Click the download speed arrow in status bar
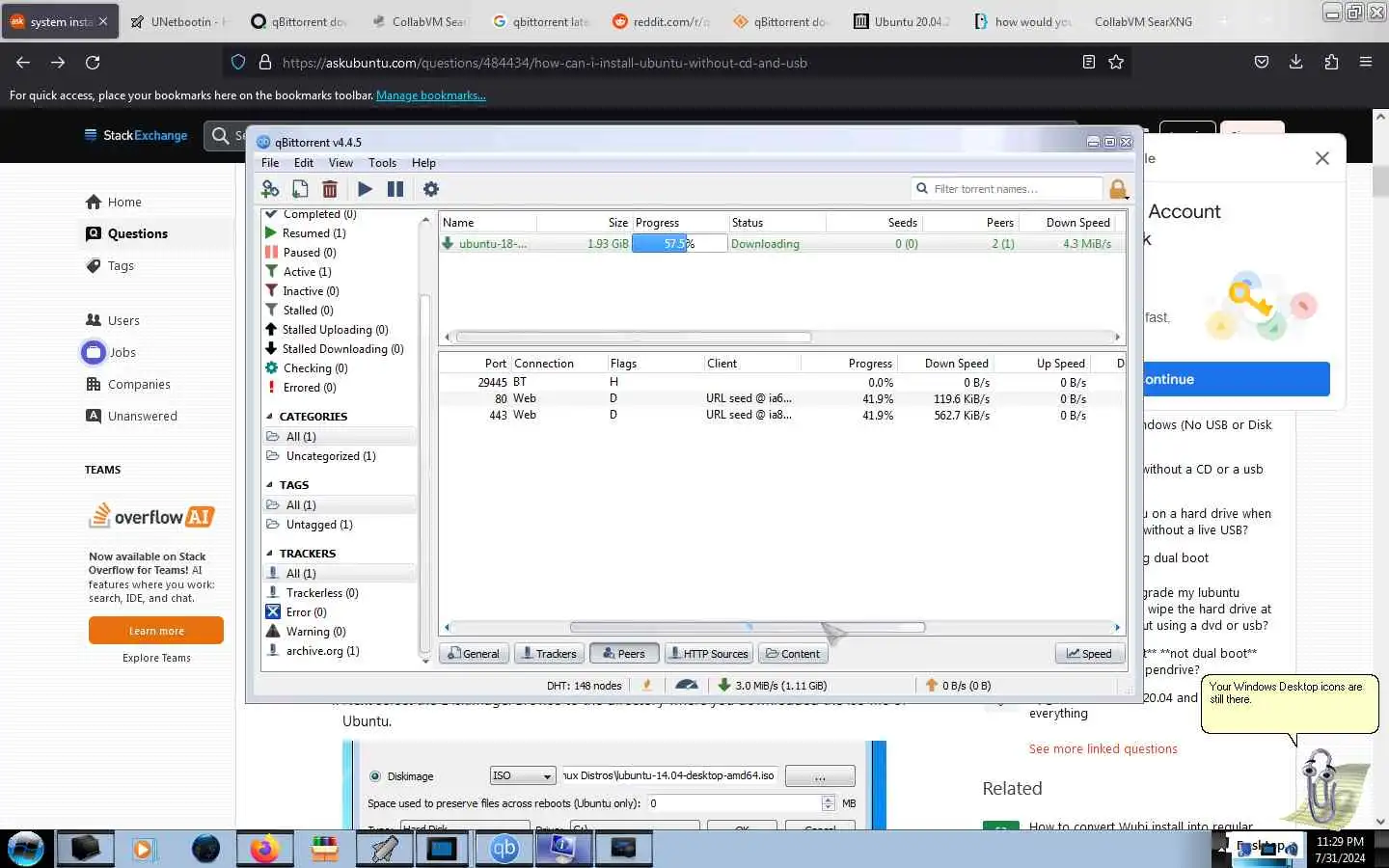Screen dimensions: 1389x868 click(724, 685)
